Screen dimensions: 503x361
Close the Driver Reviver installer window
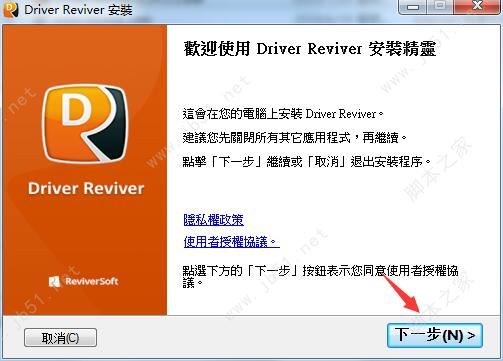point(477,7)
